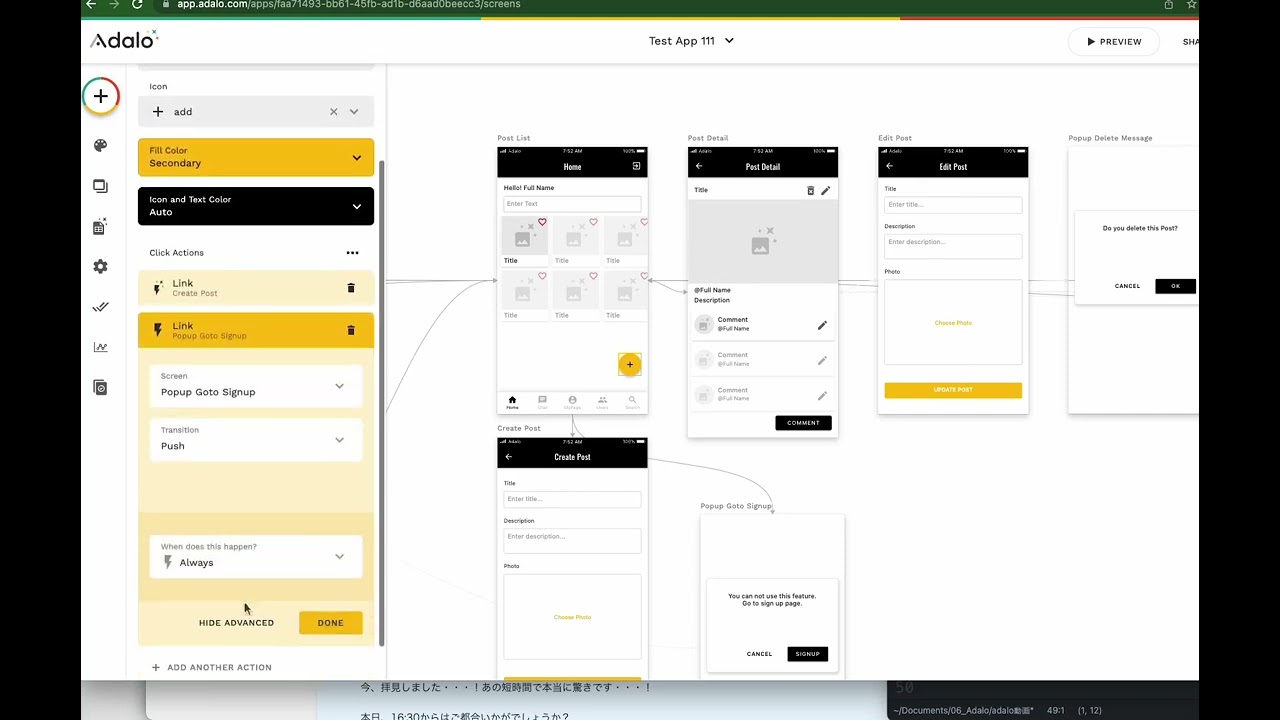Select the Edit Post screen label
Screen dimensions: 1280x720
(x=895, y=138)
